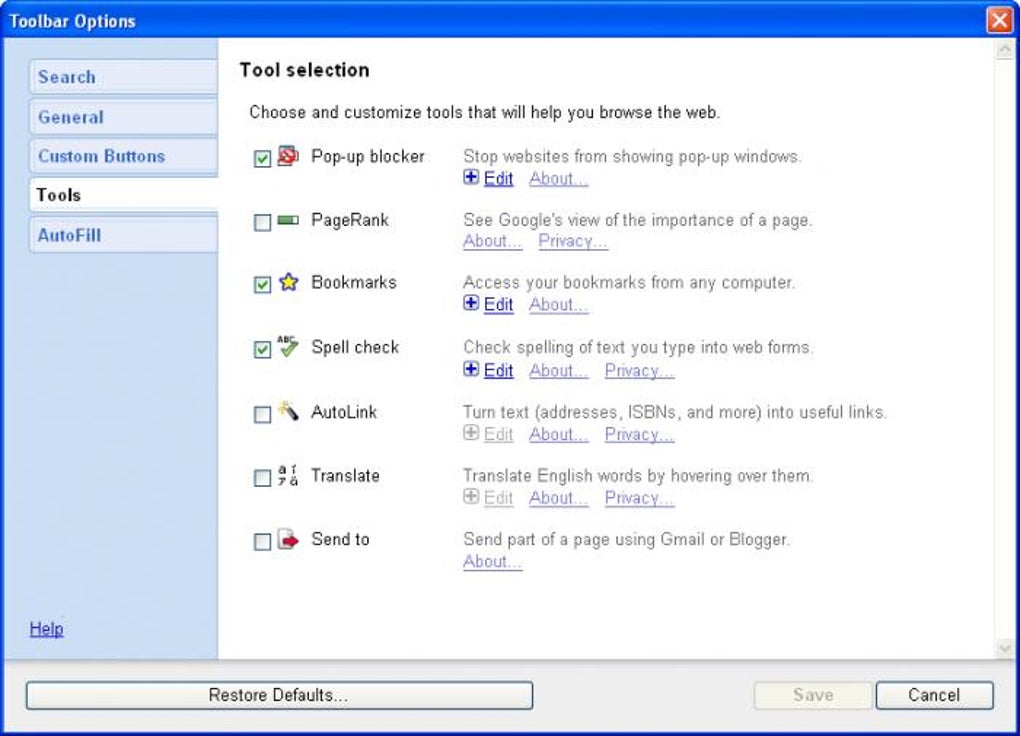Enable the Translate checkbox

262,478
